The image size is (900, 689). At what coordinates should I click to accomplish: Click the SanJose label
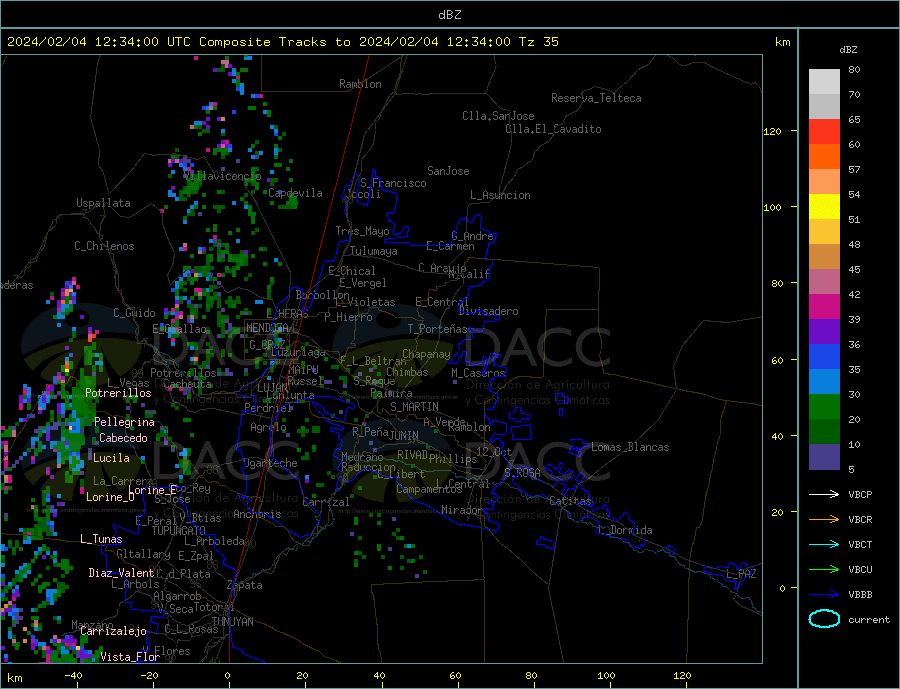[448, 171]
